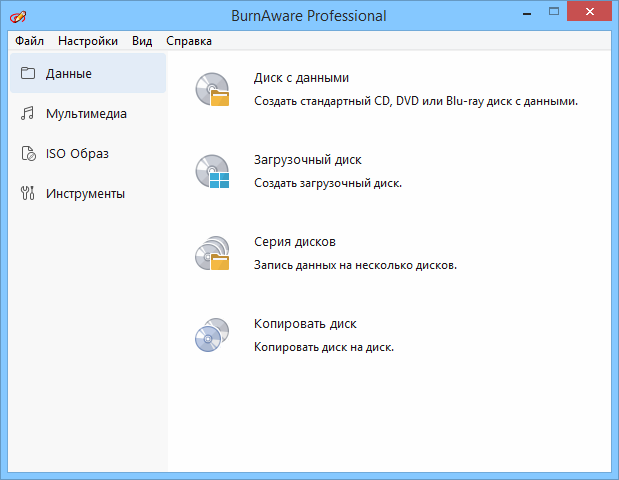The height and width of the screenshot is (480, 619).
Task: Select the music note icon for Мультимедиа
Action: click(x=28, y=113)
